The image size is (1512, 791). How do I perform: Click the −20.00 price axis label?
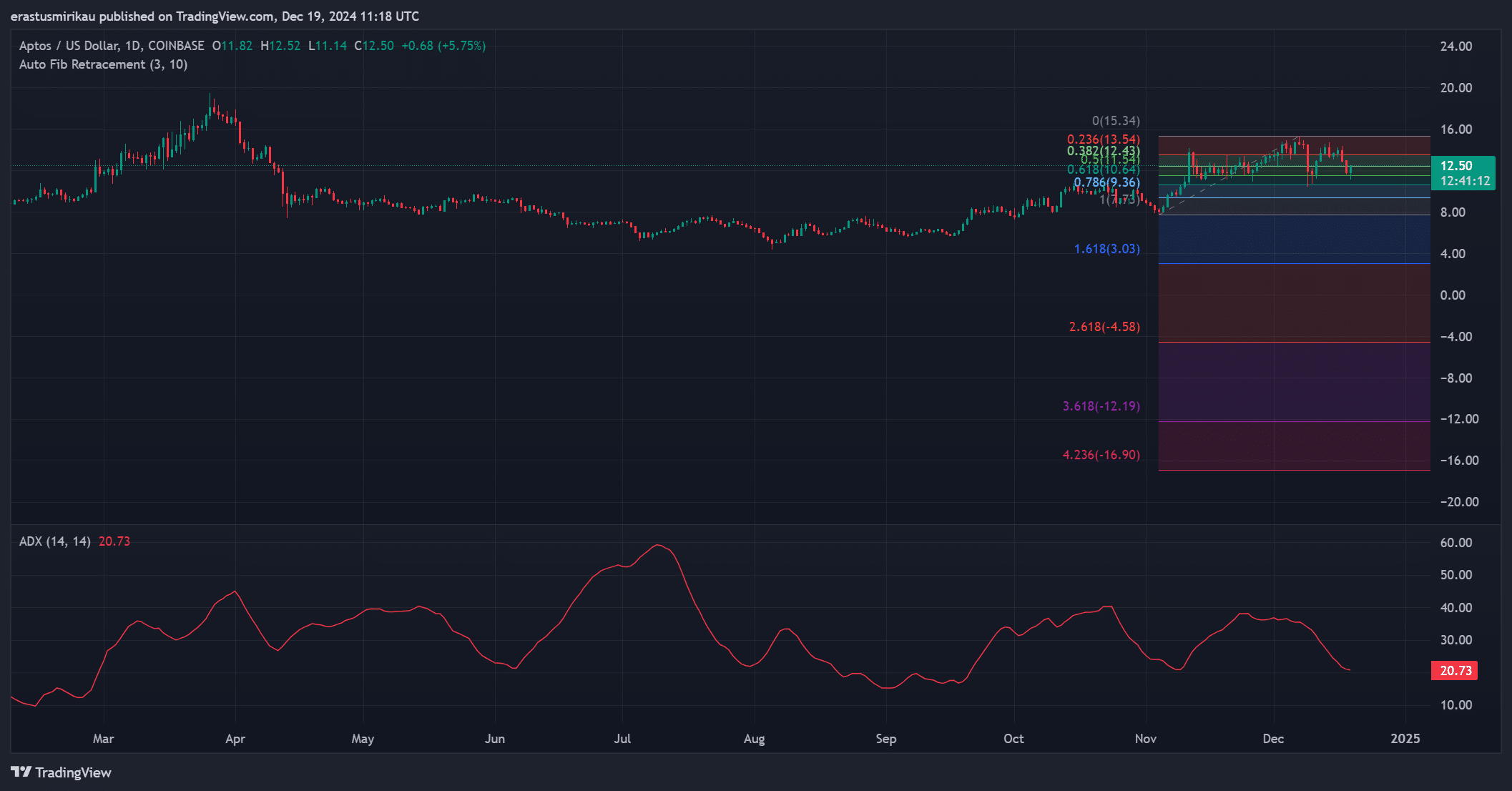1459,502
